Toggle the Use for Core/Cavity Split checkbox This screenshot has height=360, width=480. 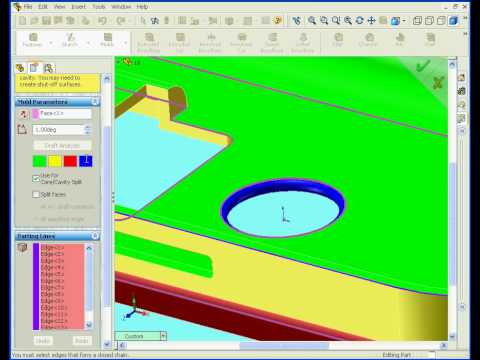click(36, 179)
